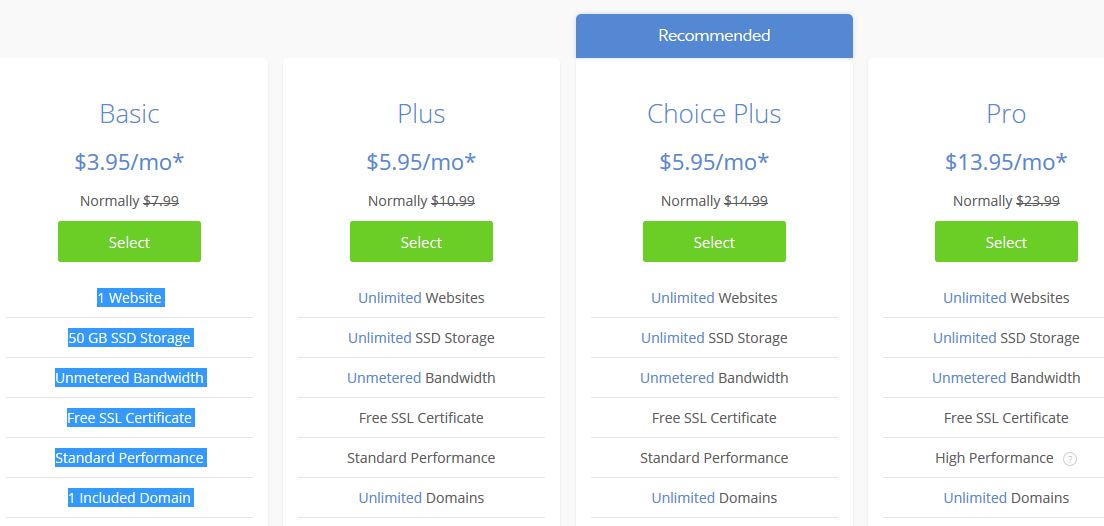
Task: Select the Basic plan button
Action: 129,242
